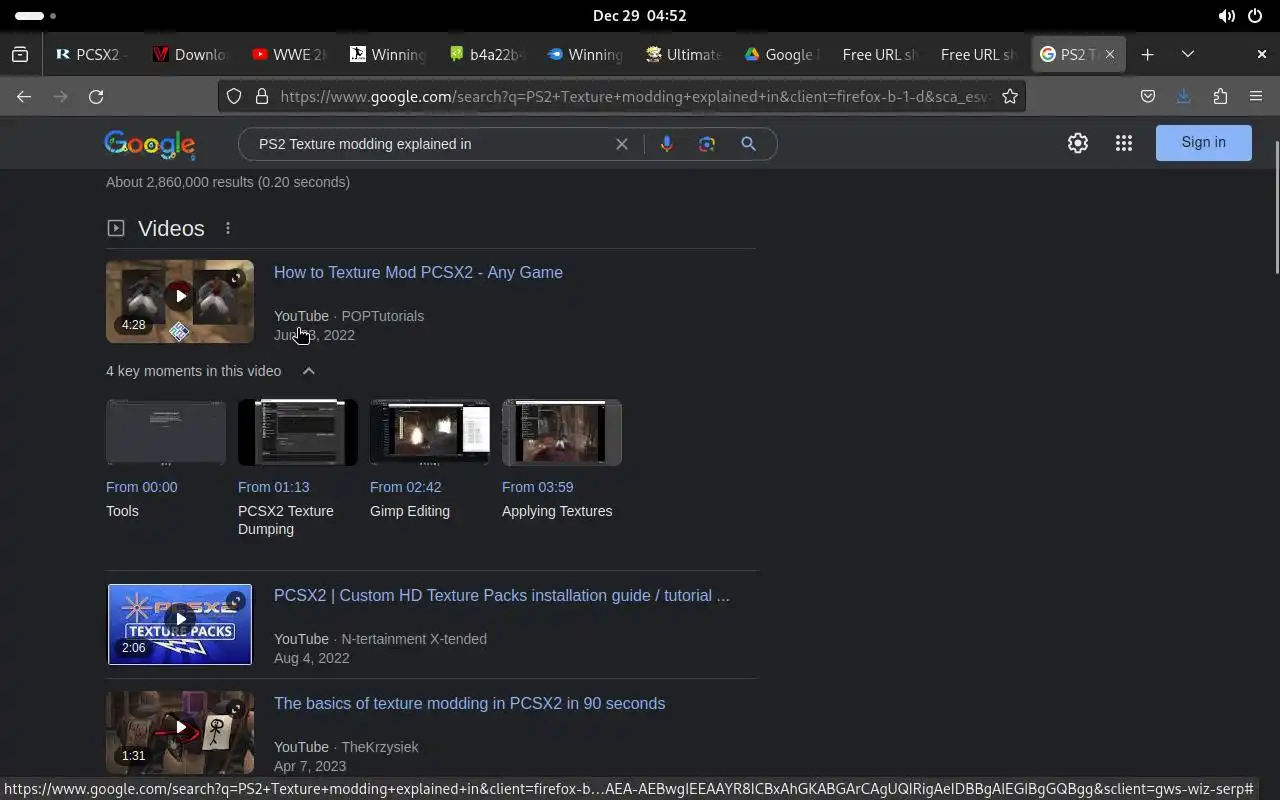Image resolution: width=1280 pixels, height=800 pixels.
Task: Open the system volume indicator
Action: coord(1226,16)
